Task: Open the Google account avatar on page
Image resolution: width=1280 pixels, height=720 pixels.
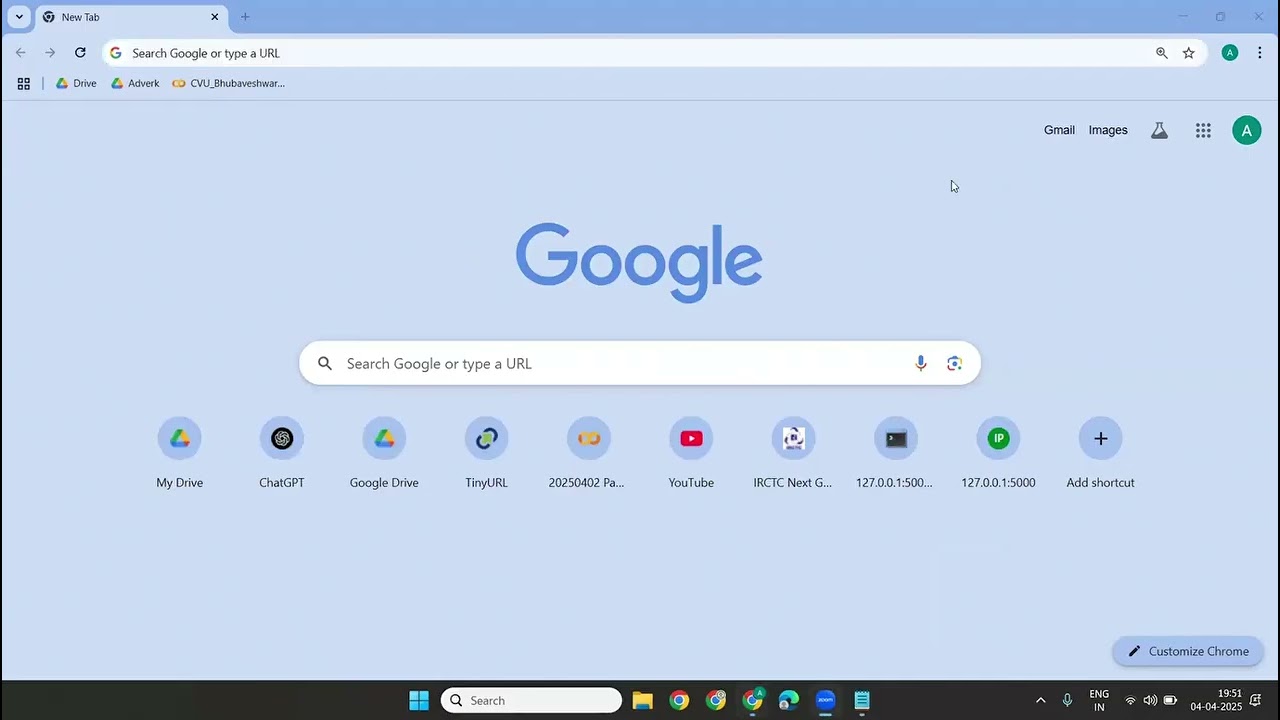Action: tap(1246, 130)
